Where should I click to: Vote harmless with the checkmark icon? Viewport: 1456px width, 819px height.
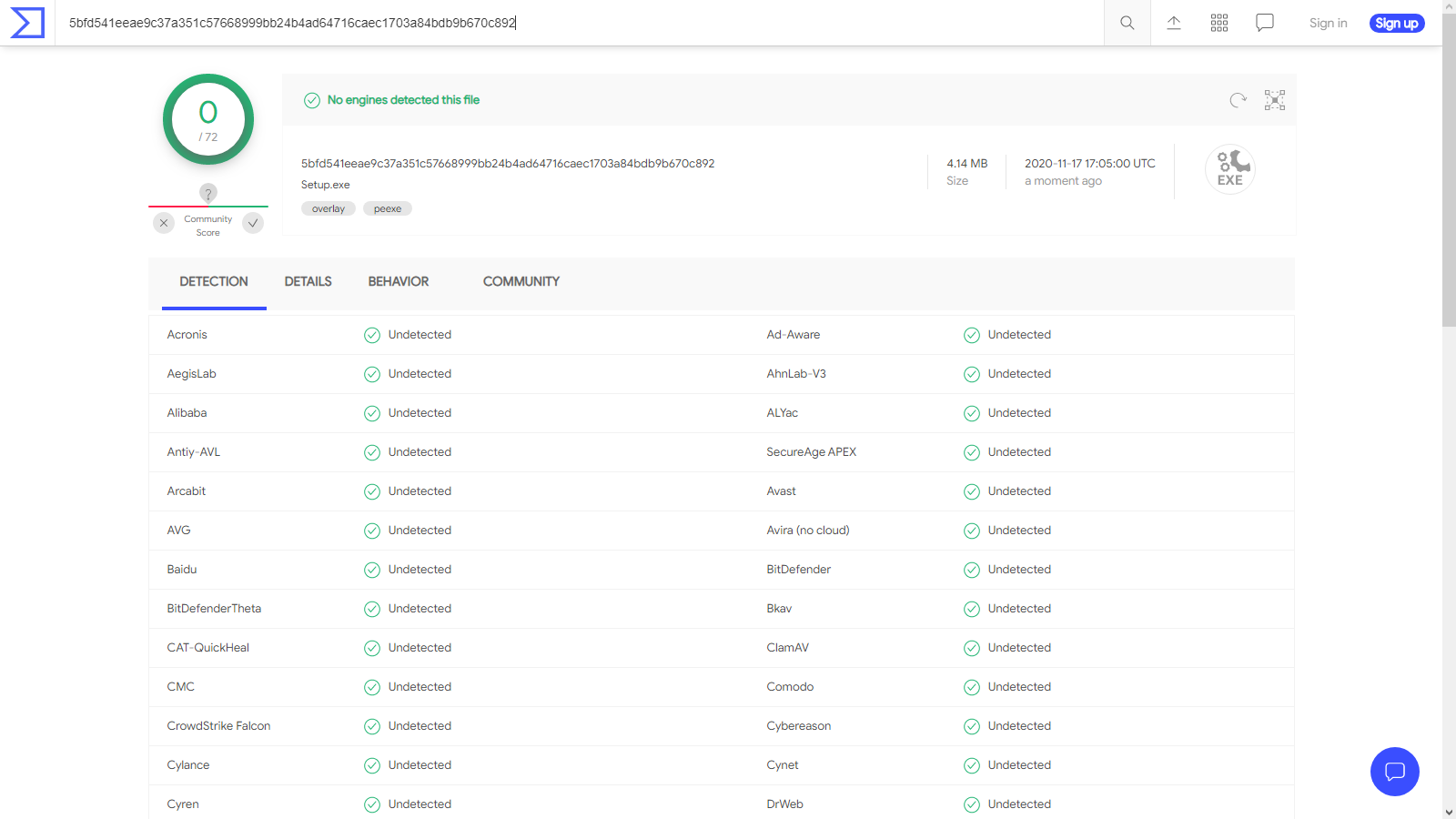[x=253, y=223]
